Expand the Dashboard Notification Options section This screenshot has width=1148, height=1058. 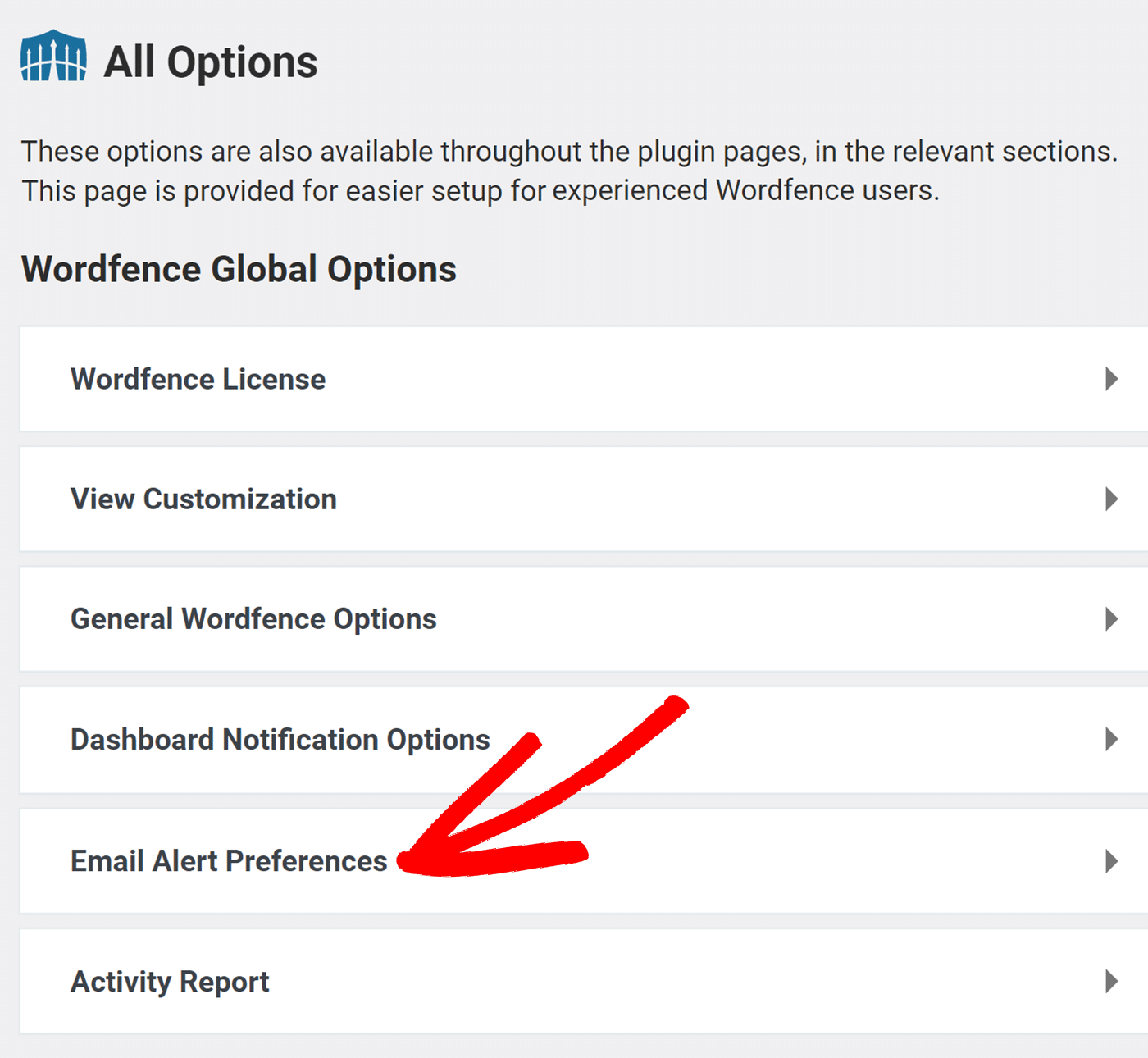click(x=574, y=740)
